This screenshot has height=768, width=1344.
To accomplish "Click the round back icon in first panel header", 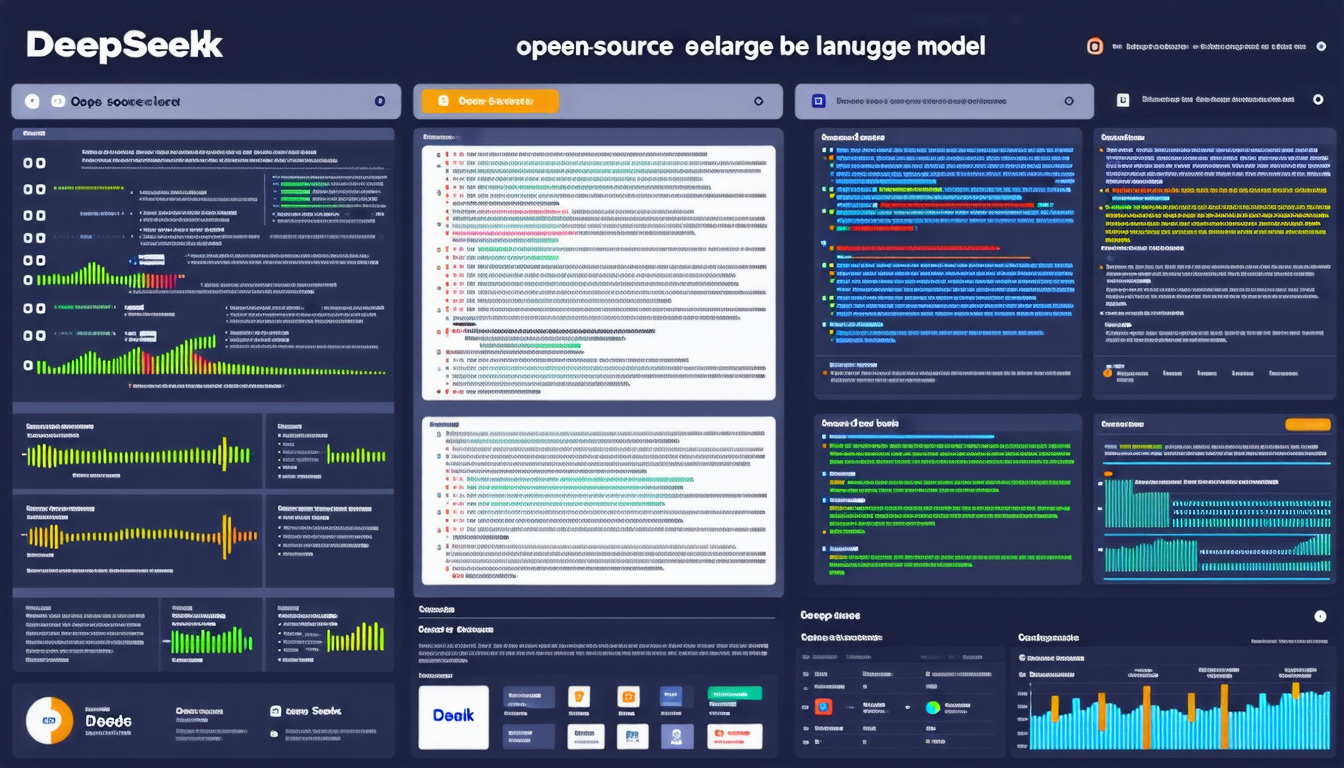I will pyautogui.click(x=32, y=101).
